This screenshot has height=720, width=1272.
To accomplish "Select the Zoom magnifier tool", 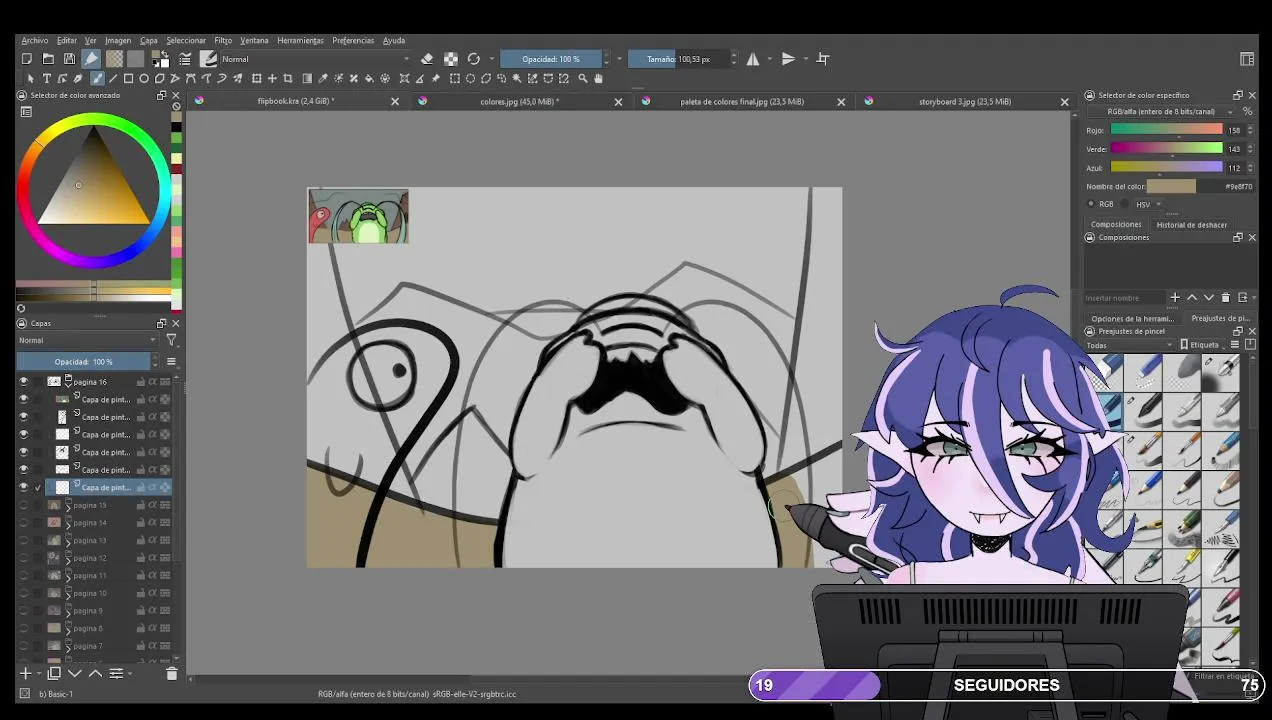I will point(583,78).
